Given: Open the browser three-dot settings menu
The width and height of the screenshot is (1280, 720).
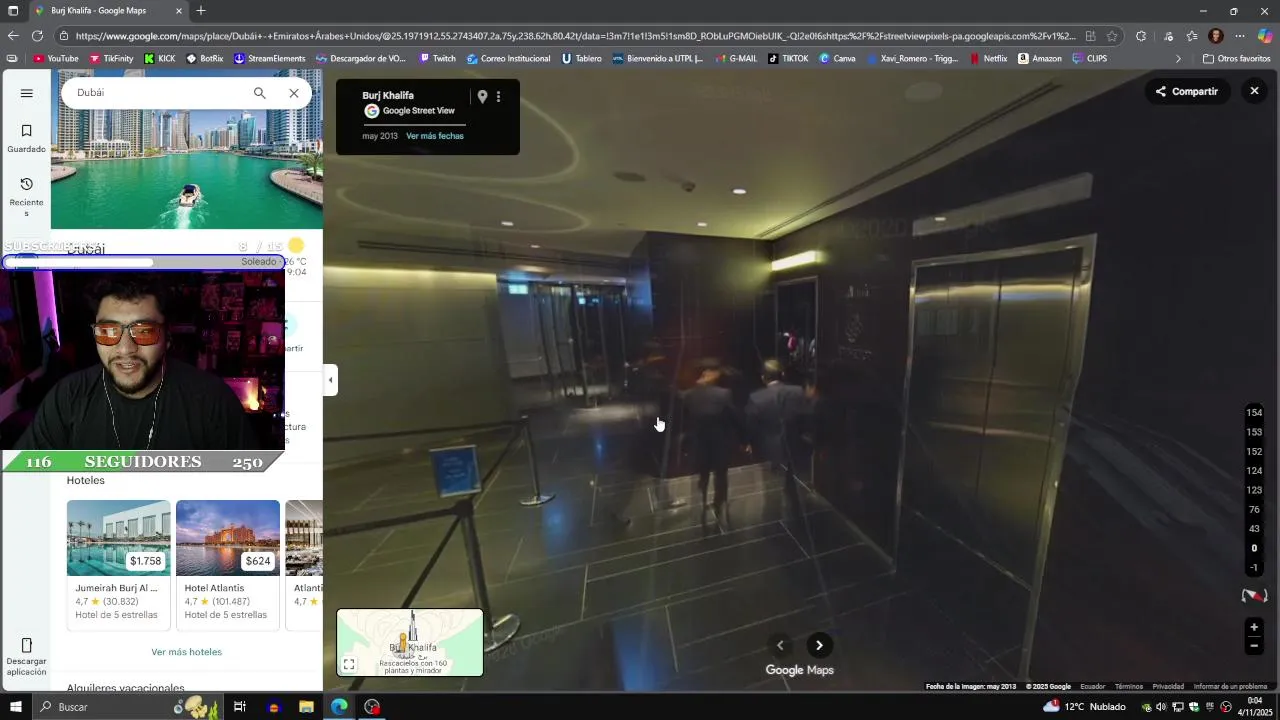Looking at the screenshot, I should click(x=1240, y=36).
